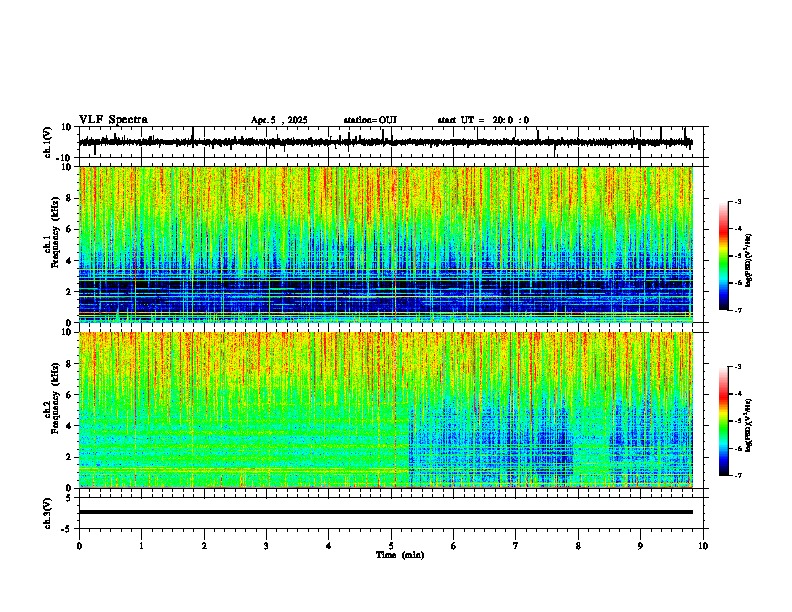Viewport: 792px width, 612px height.
Task: Click the "ch.1(V)" waveform axis label
Action: point(48,142)
